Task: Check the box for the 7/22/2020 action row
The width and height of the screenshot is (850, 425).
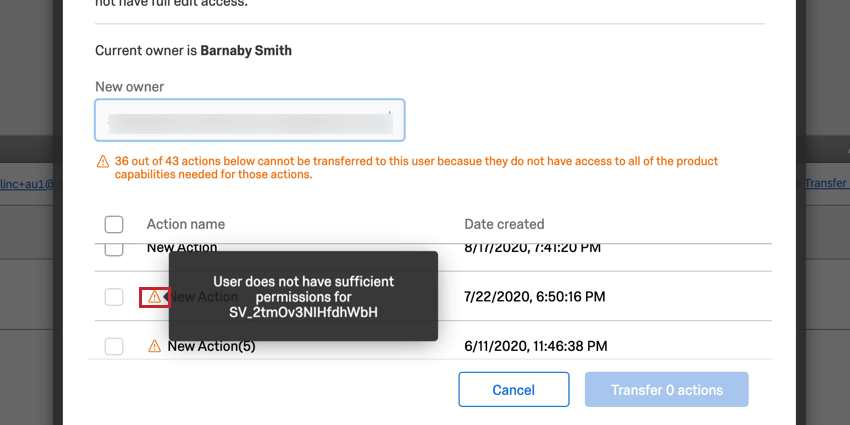Action: (x=114, y=297)
